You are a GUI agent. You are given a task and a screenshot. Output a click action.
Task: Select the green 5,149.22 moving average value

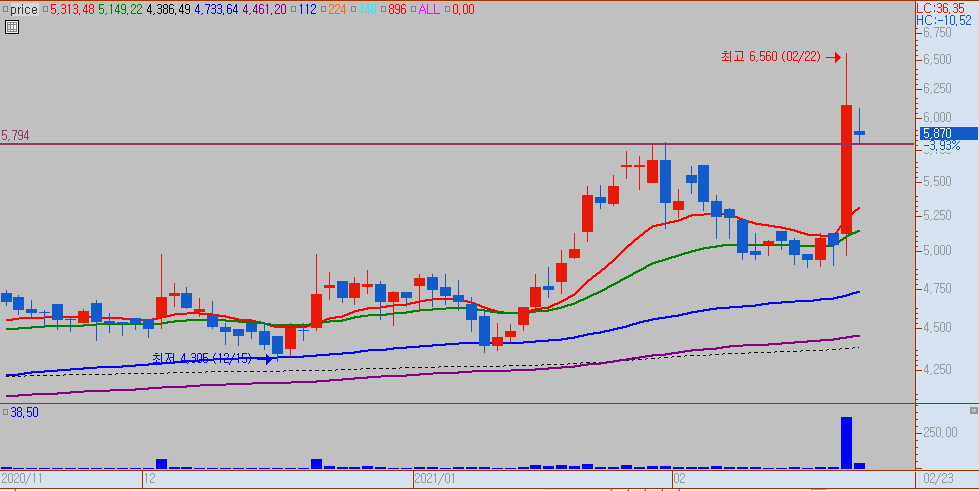121,9
